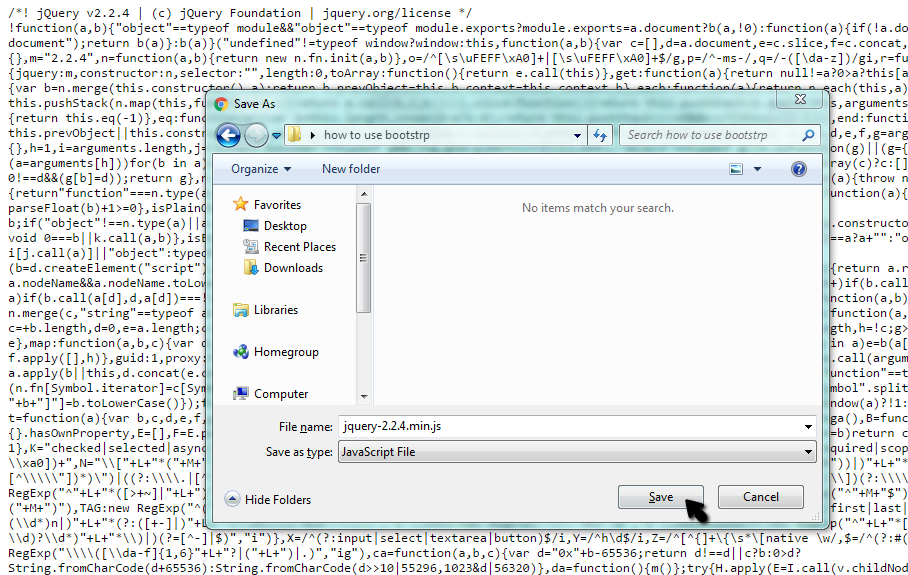908x575 pixels.
Task: Click the navigation pane scrollbar thumb
Action: [364, 258]
